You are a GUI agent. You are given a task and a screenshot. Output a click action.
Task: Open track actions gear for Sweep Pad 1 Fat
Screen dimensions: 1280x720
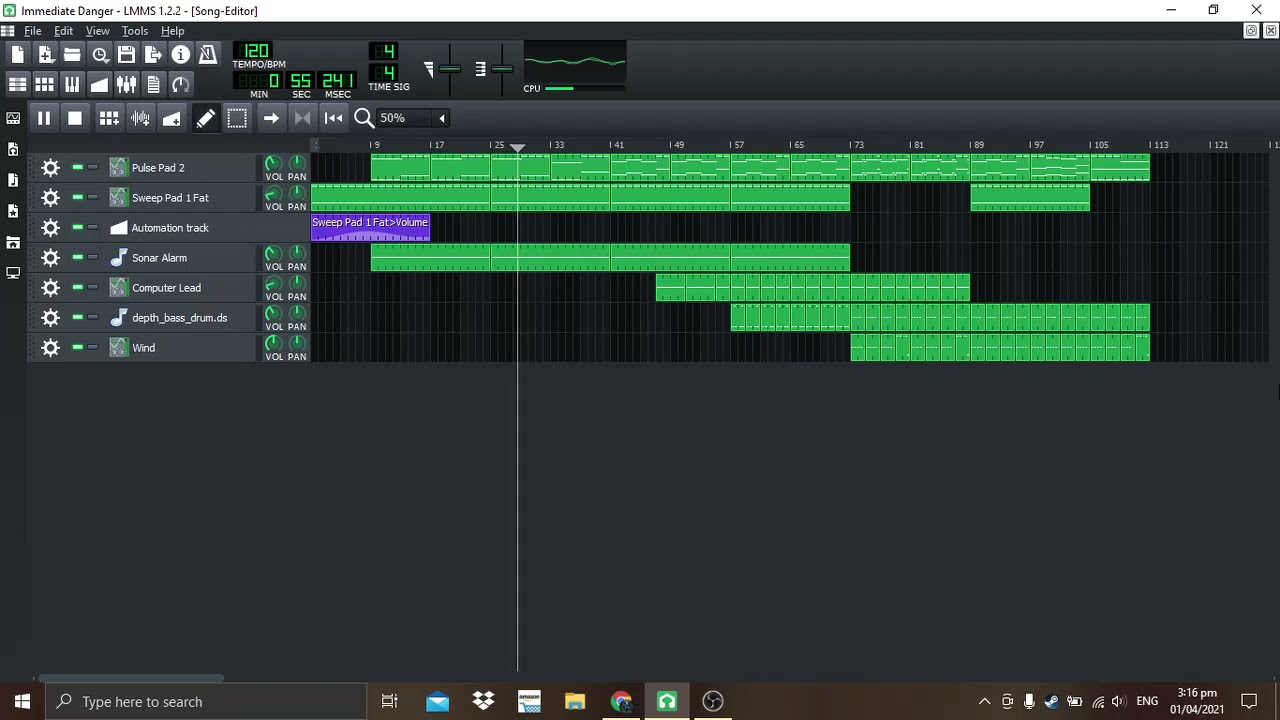pos(50,198)
